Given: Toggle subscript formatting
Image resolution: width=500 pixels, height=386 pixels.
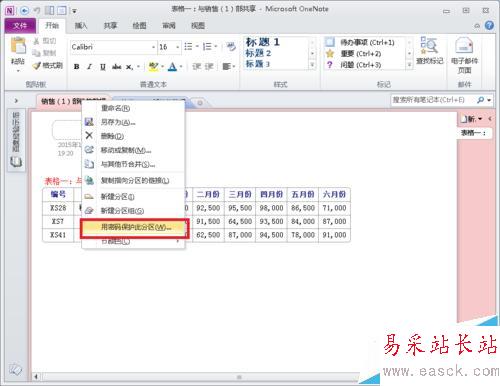Looking at the screenshot, I should [130, 67].
